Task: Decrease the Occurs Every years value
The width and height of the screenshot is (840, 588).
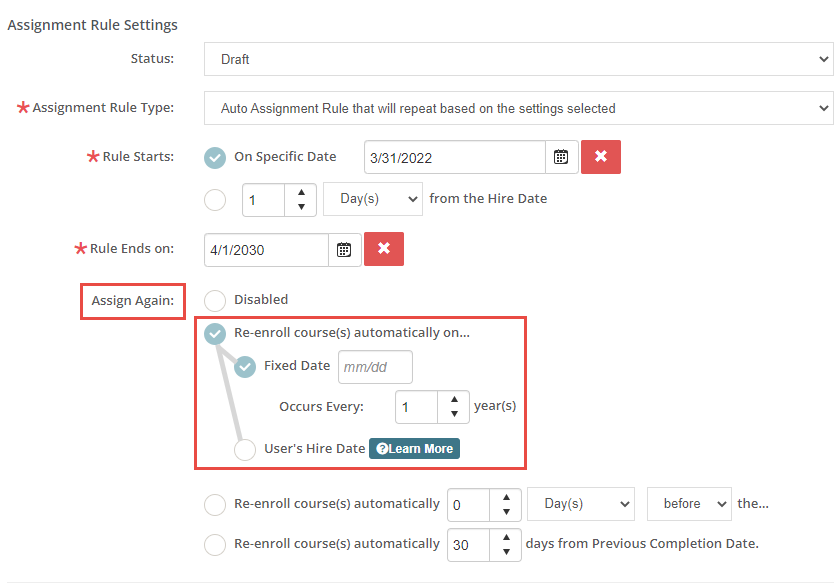Action: (x=454, y=414)
